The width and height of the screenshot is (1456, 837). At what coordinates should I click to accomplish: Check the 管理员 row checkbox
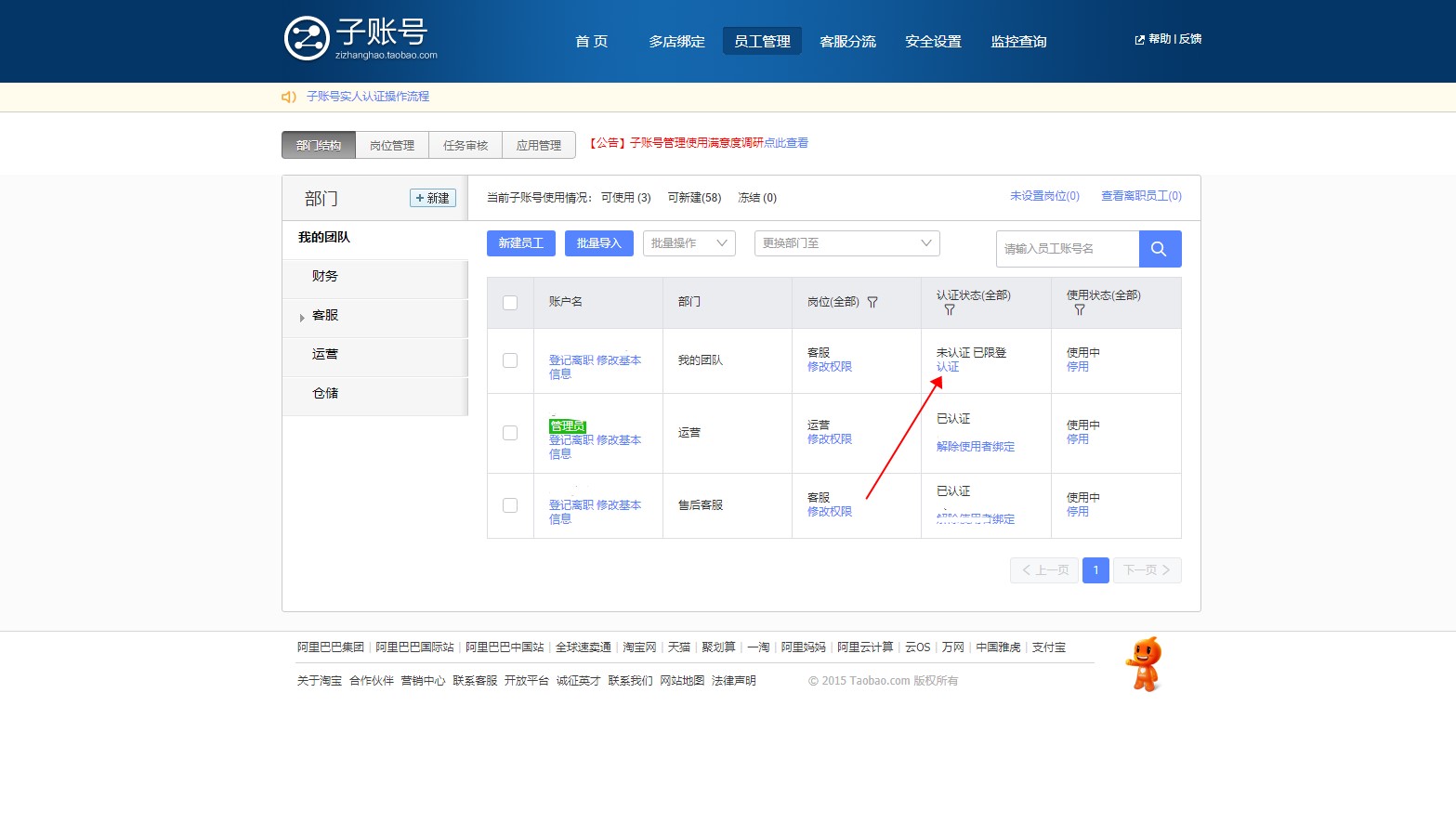(x=509, y=432)
